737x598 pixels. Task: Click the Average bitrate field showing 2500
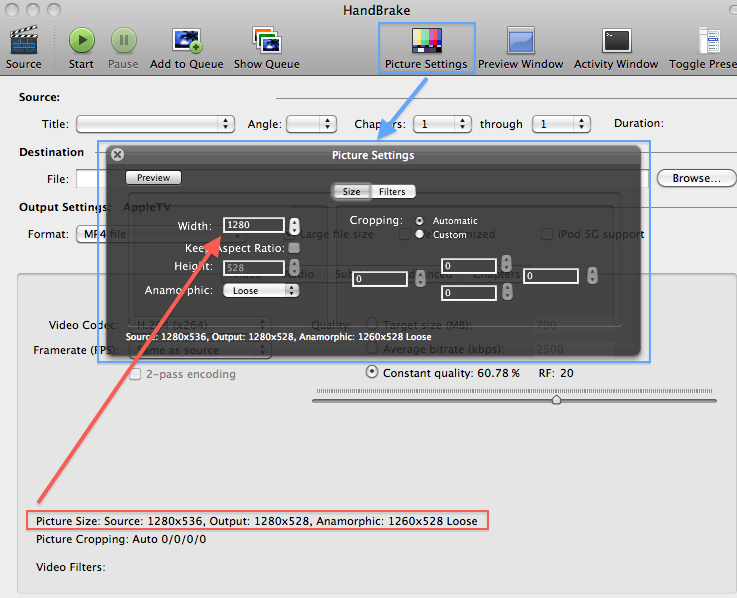coord(573,349)
